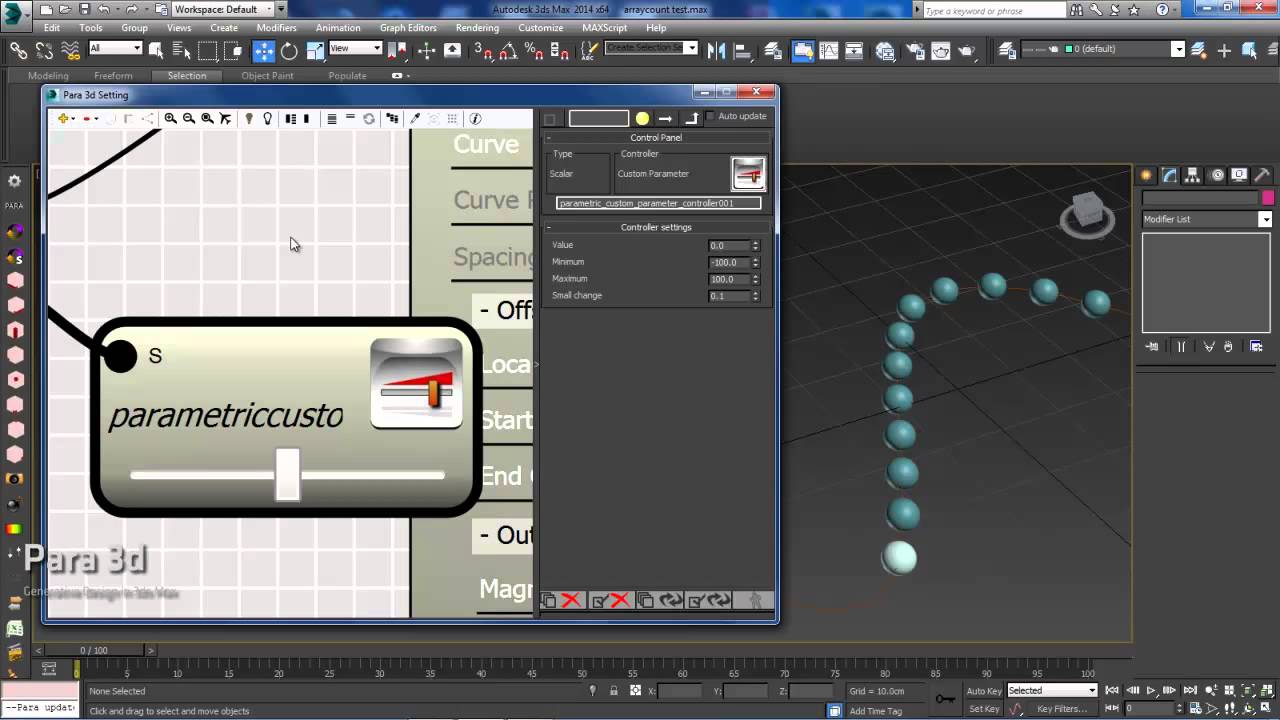Image resolution: width=1280 pixels, height=720 pixels.
Task: Click yellow circle in control panel
Action: tap(642, 118)
